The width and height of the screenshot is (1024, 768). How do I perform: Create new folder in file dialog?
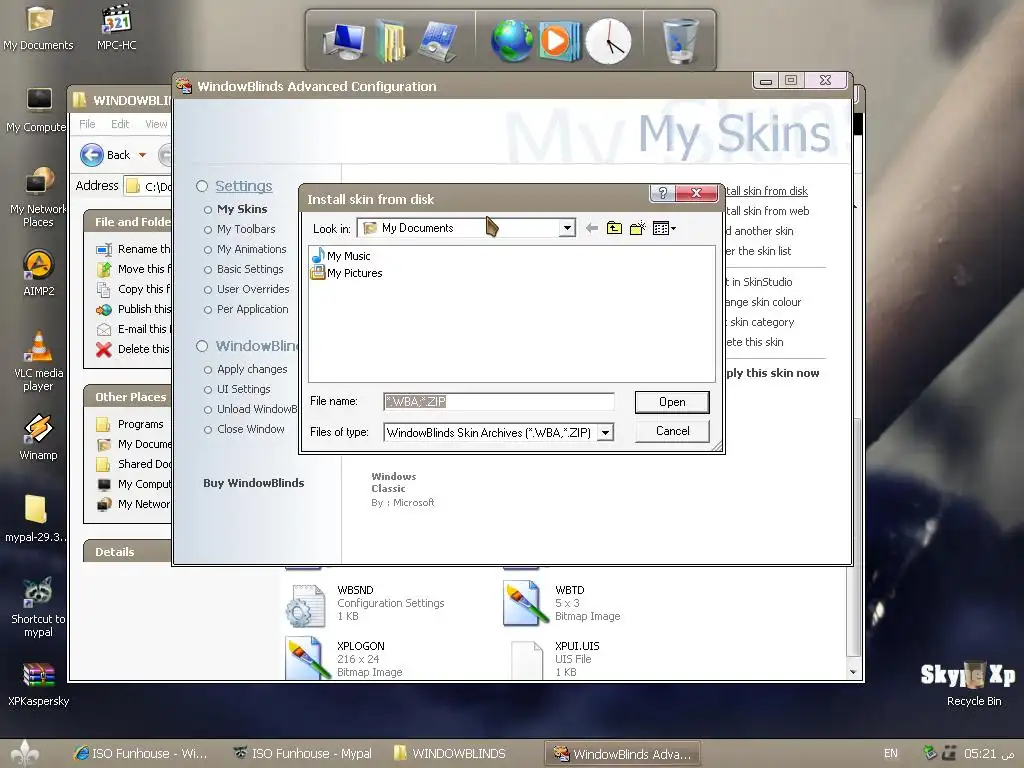637,228
